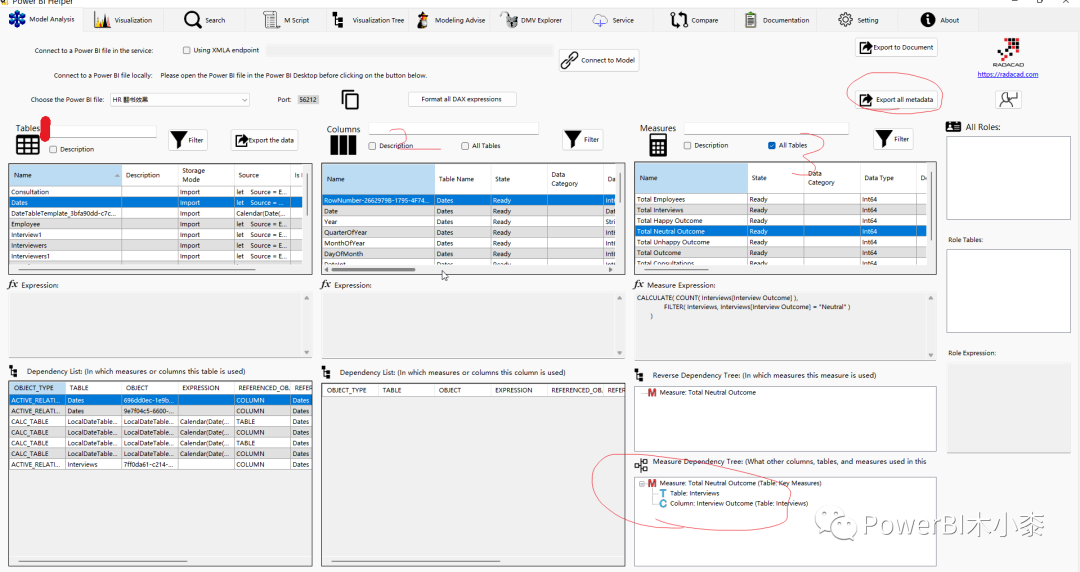Viewport: 1080px width, 572px height.
Task: Click the Data Type header in Measures
Action: [888, 178]
